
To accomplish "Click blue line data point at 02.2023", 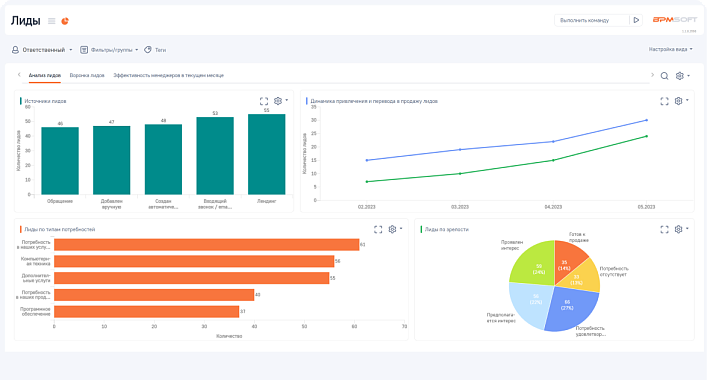I will [367, 160].
